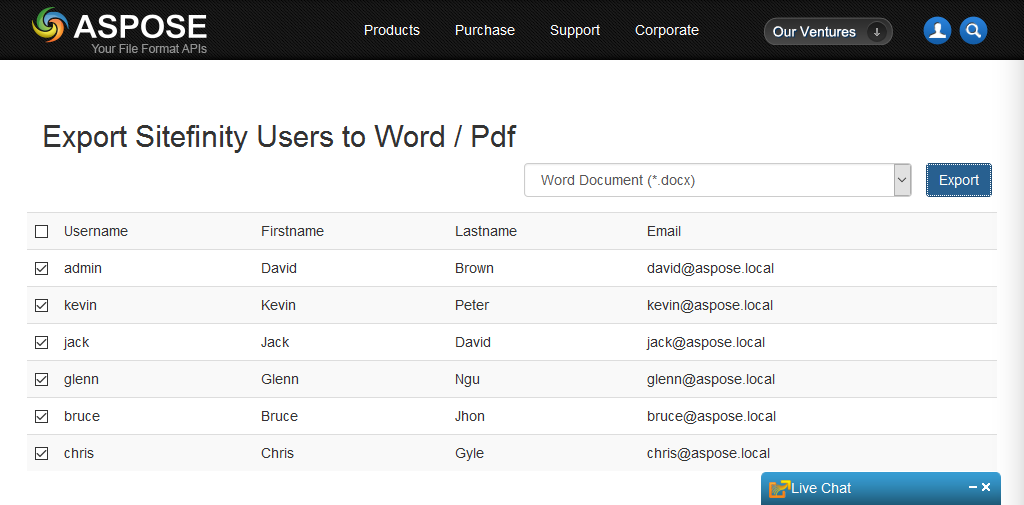Click the firstname cell 'David'

[x=279, y=269]
